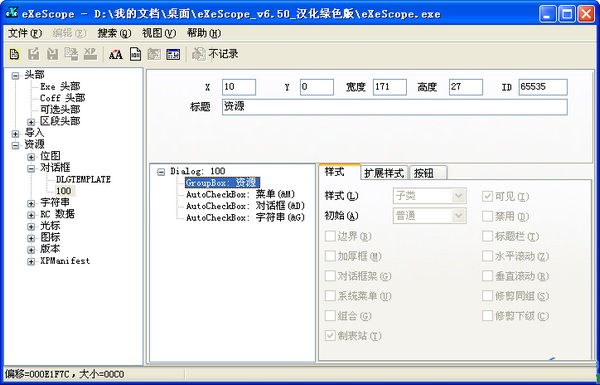
Task: Click the greyed save updates toolbar icon
Action: click(71, 54)
